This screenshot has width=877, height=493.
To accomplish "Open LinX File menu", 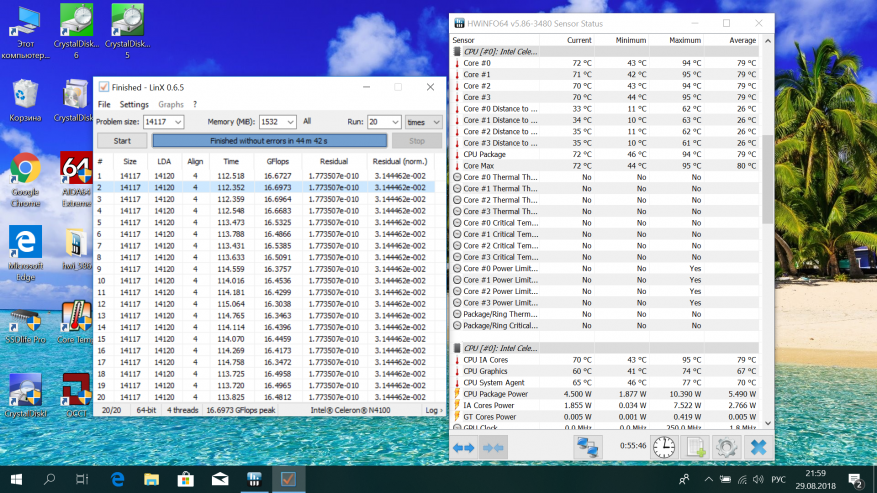I will [104, 104].
